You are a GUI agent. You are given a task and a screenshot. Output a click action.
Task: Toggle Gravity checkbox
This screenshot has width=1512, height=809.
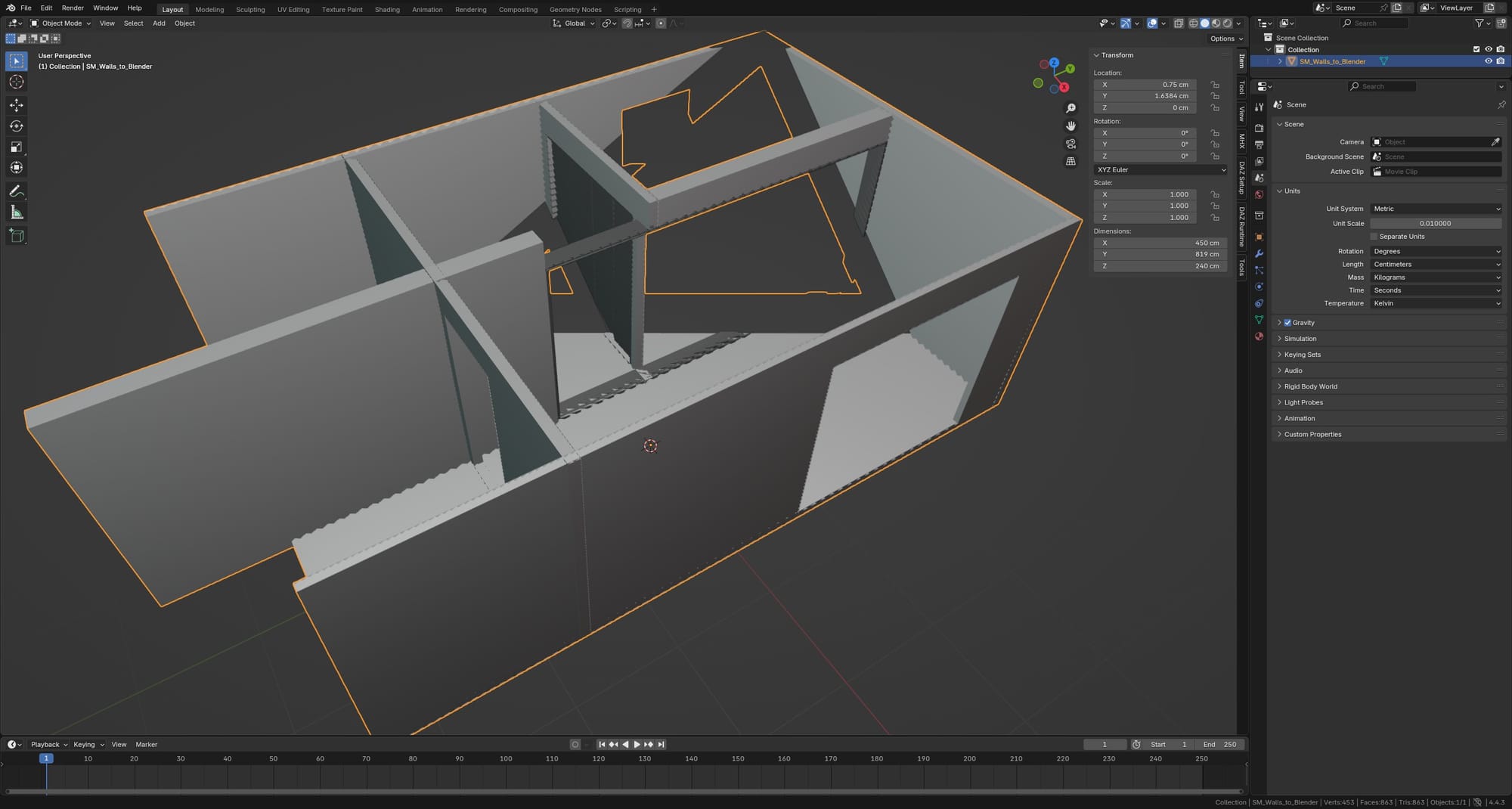click(x=1287, y=323)
